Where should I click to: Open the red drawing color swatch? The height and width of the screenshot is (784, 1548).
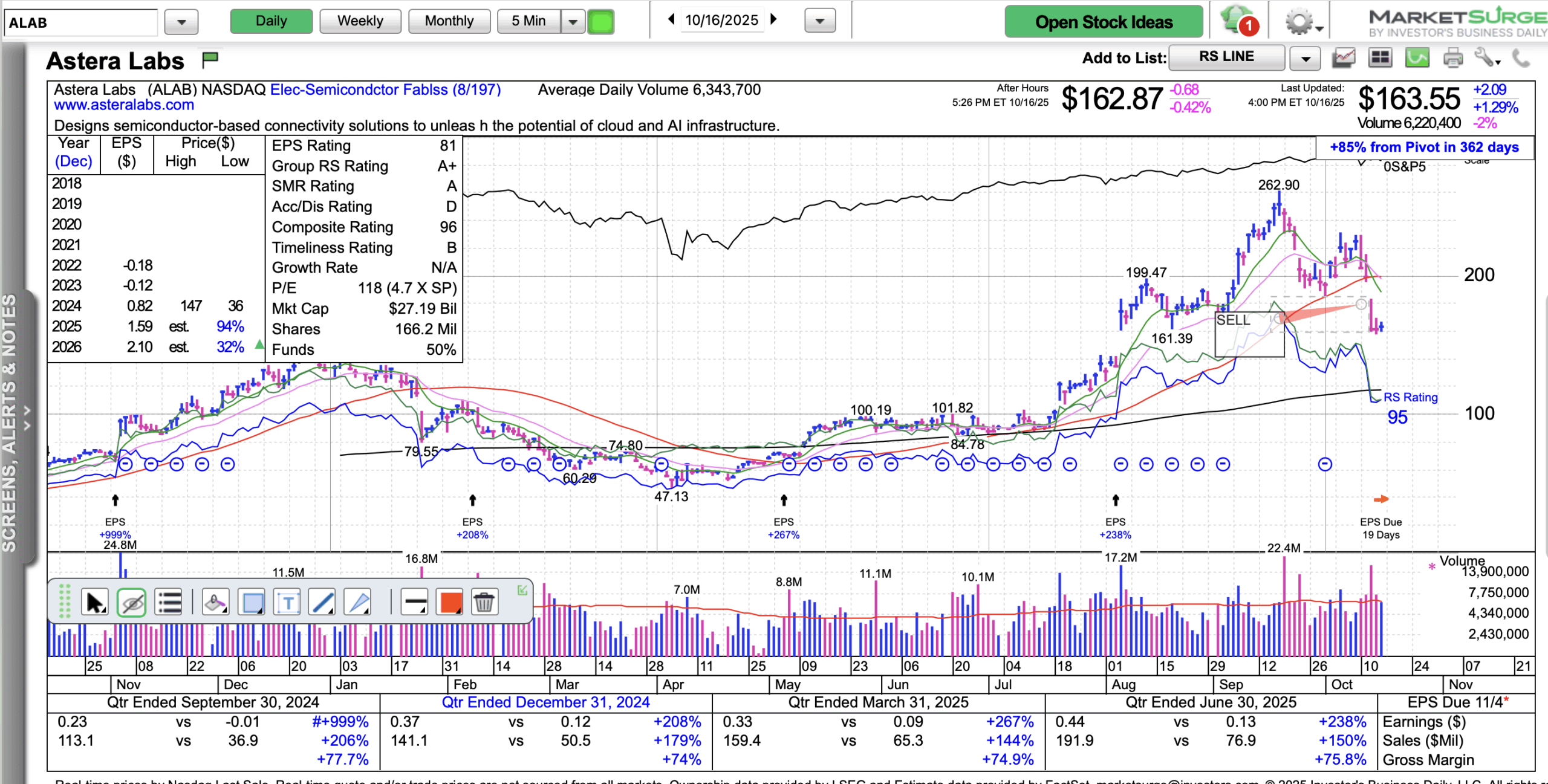tap(450, 603)
